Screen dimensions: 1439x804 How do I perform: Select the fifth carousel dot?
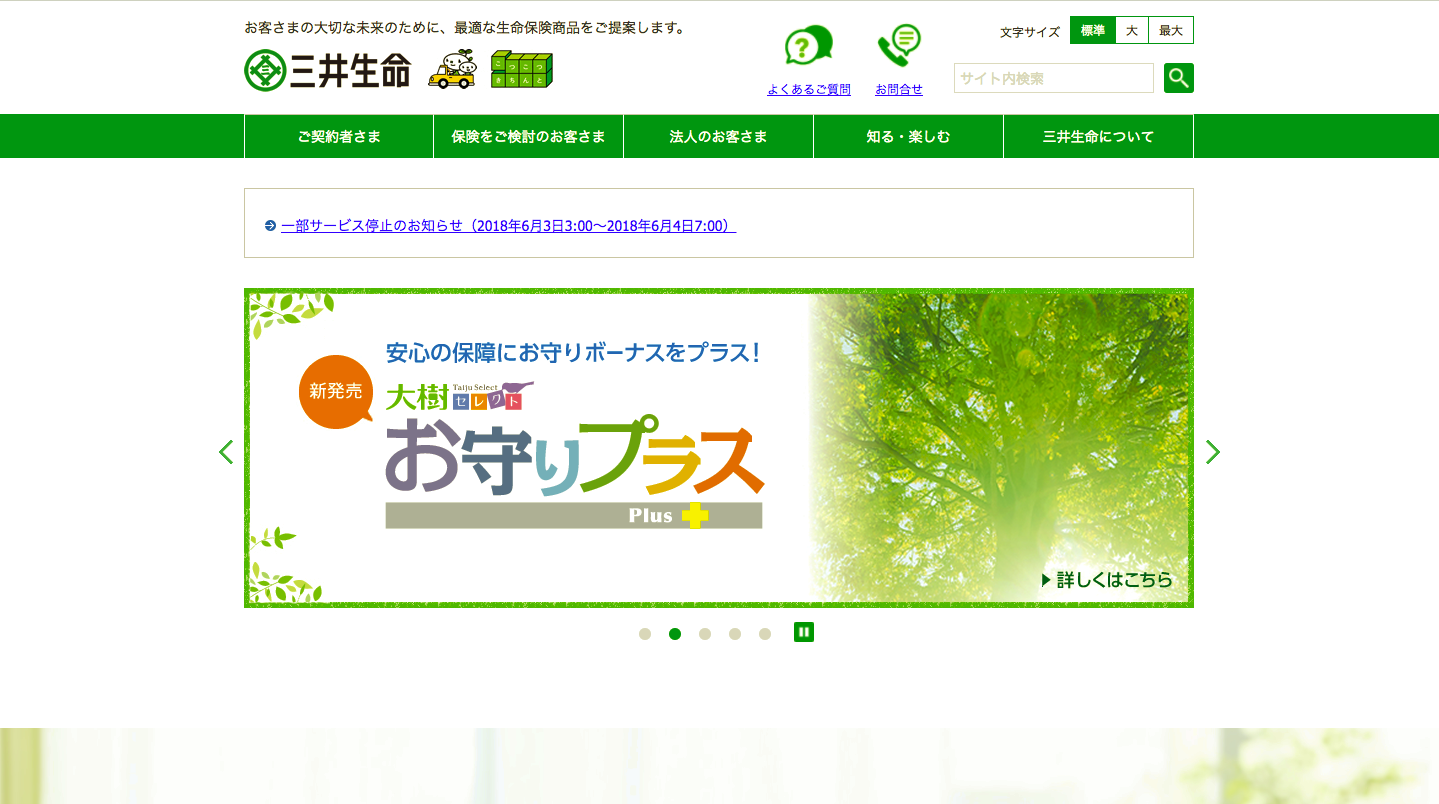(x=765, y=634)
